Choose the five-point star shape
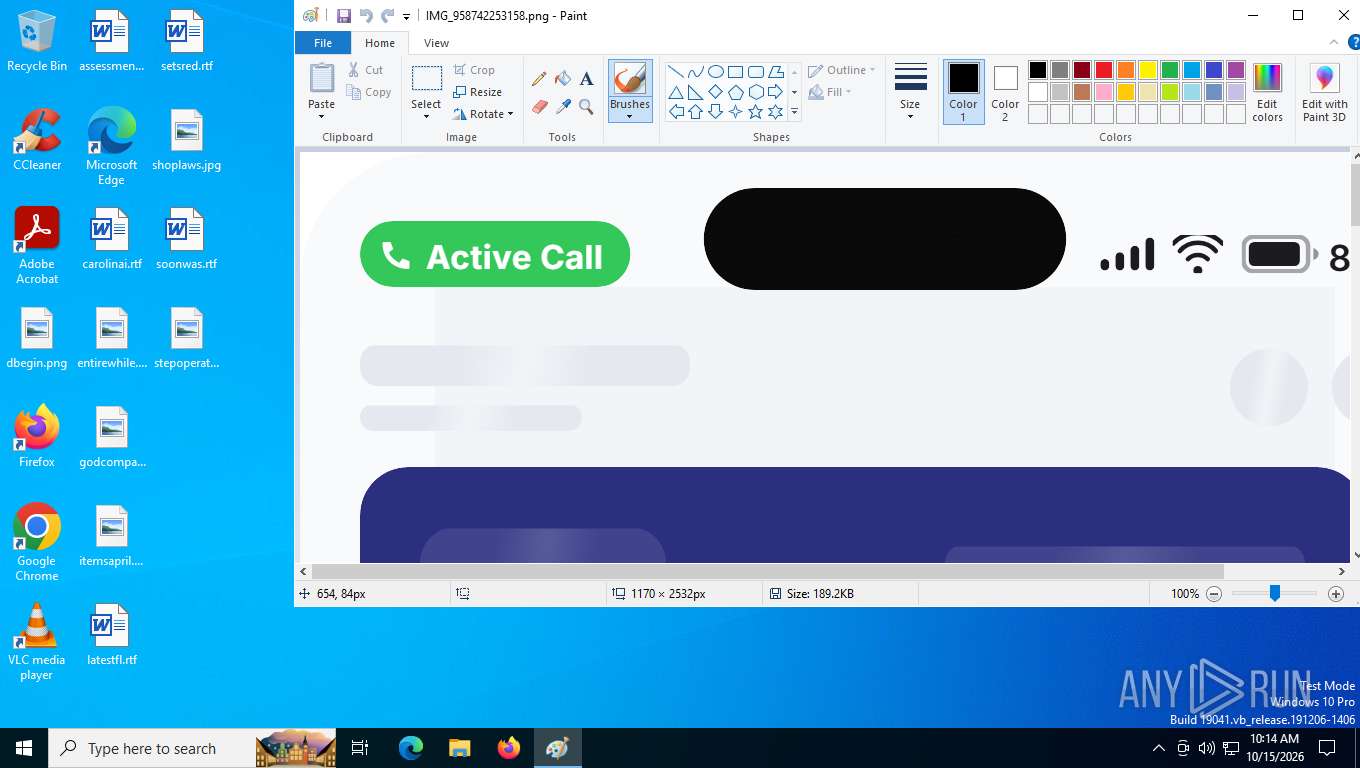The width and height of the screenshot is (1360, 768). (755, 111)
